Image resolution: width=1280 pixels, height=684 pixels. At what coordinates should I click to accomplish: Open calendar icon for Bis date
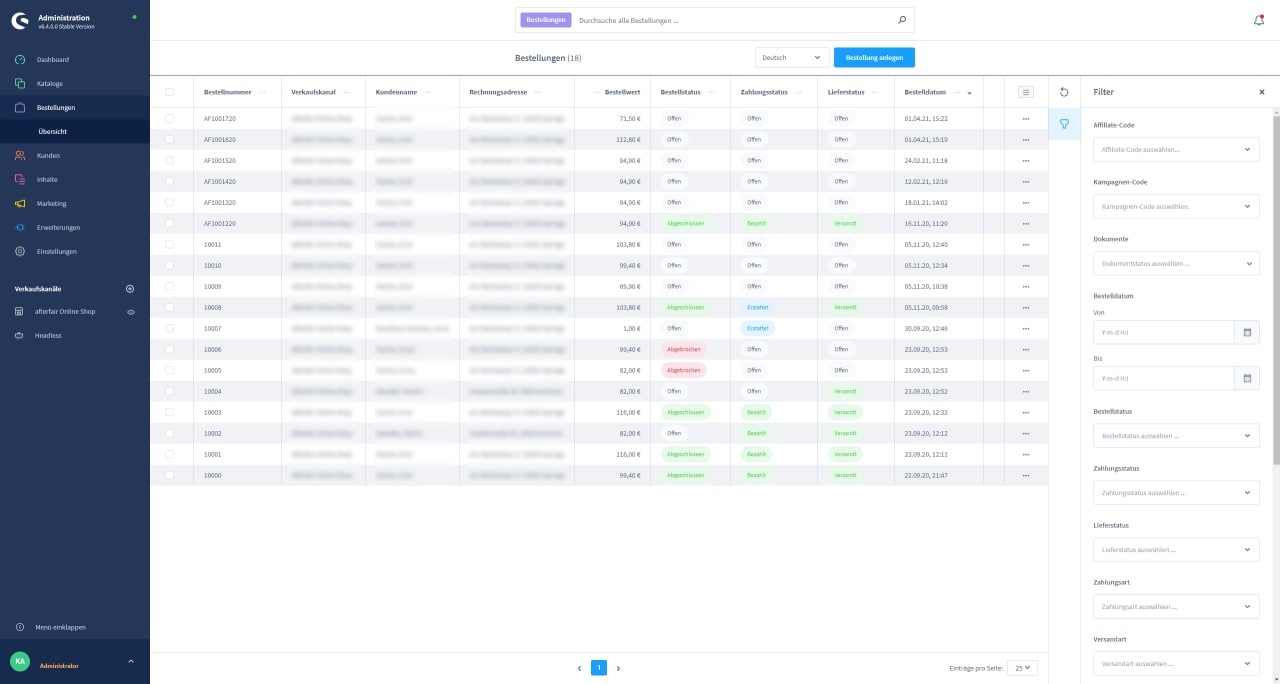pyautogui.click(x=1247, y=378)
